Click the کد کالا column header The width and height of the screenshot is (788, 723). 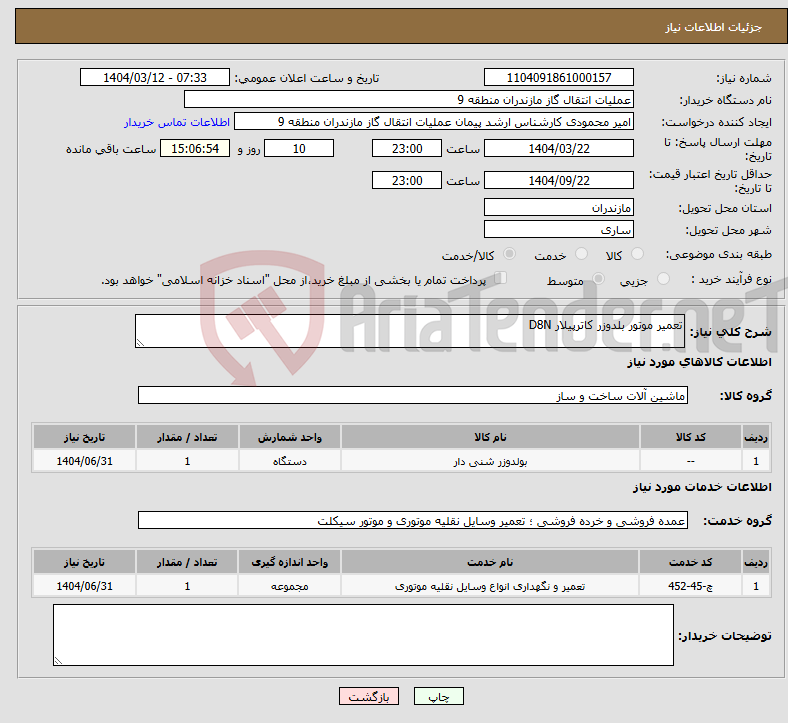pos(691,437)
